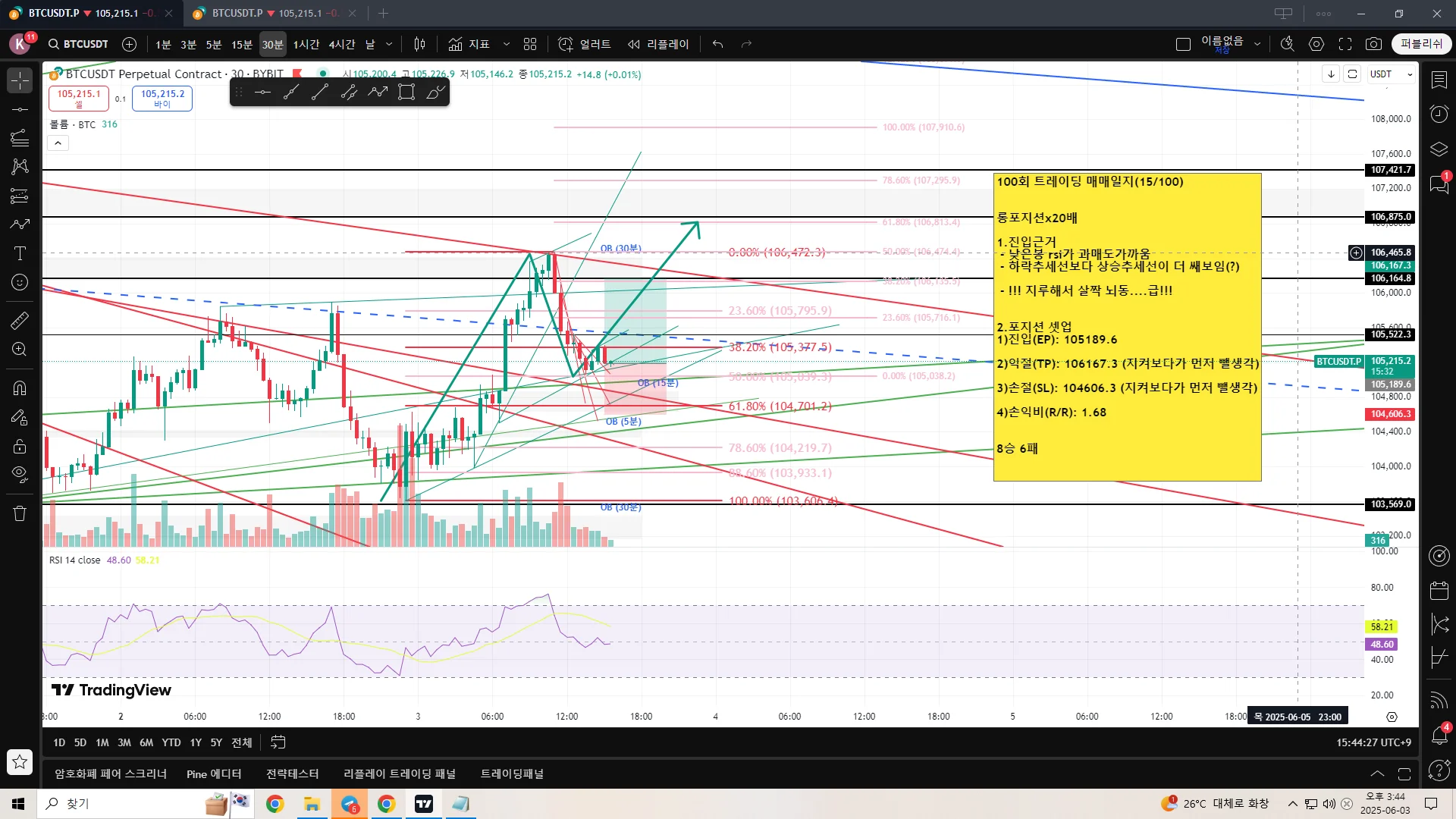
Task: Click the 퍼블리쉬 publish button
Action: coord(1421,44)
